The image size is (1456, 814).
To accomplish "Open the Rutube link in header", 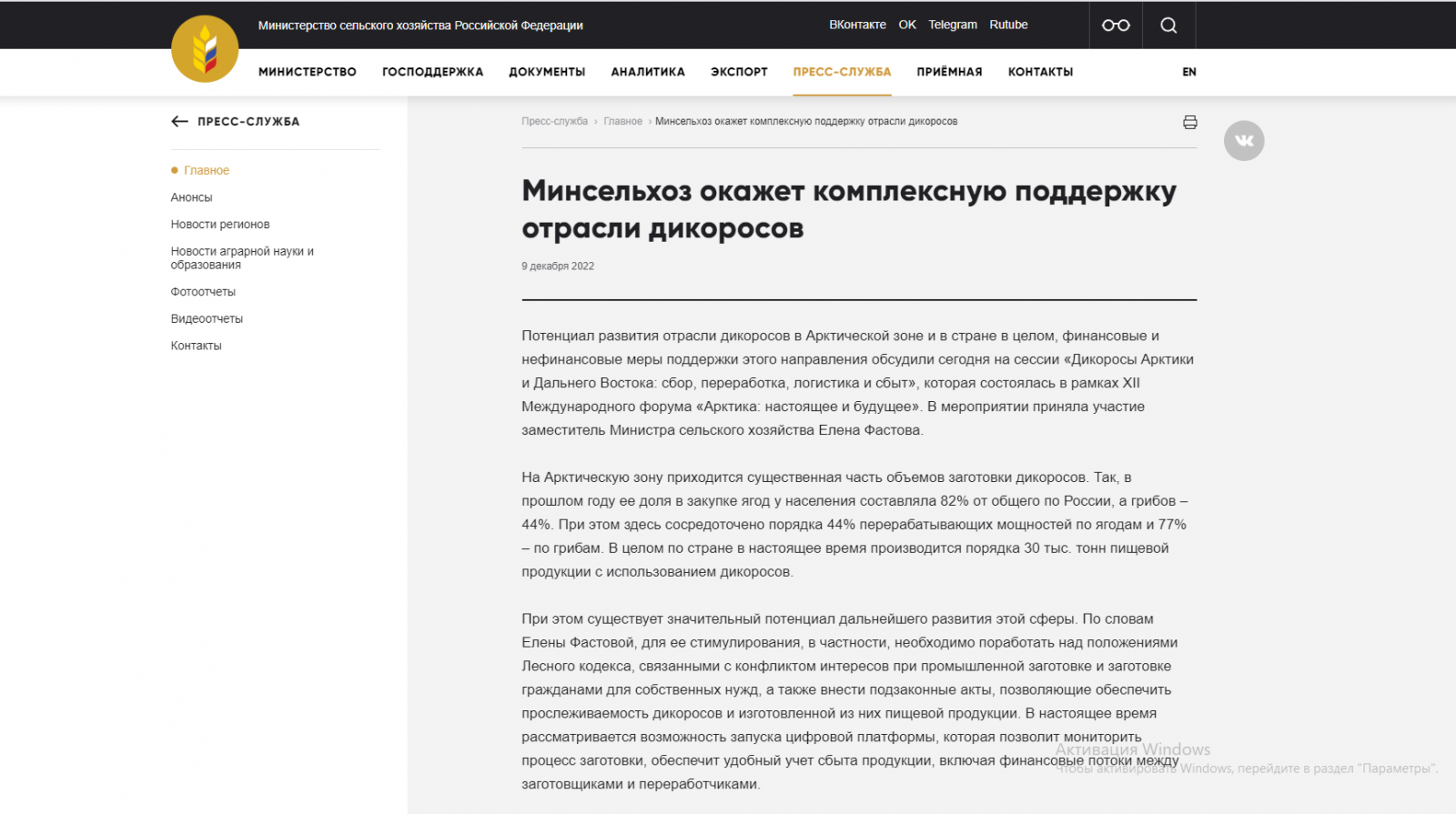I will pos(1008,25).
